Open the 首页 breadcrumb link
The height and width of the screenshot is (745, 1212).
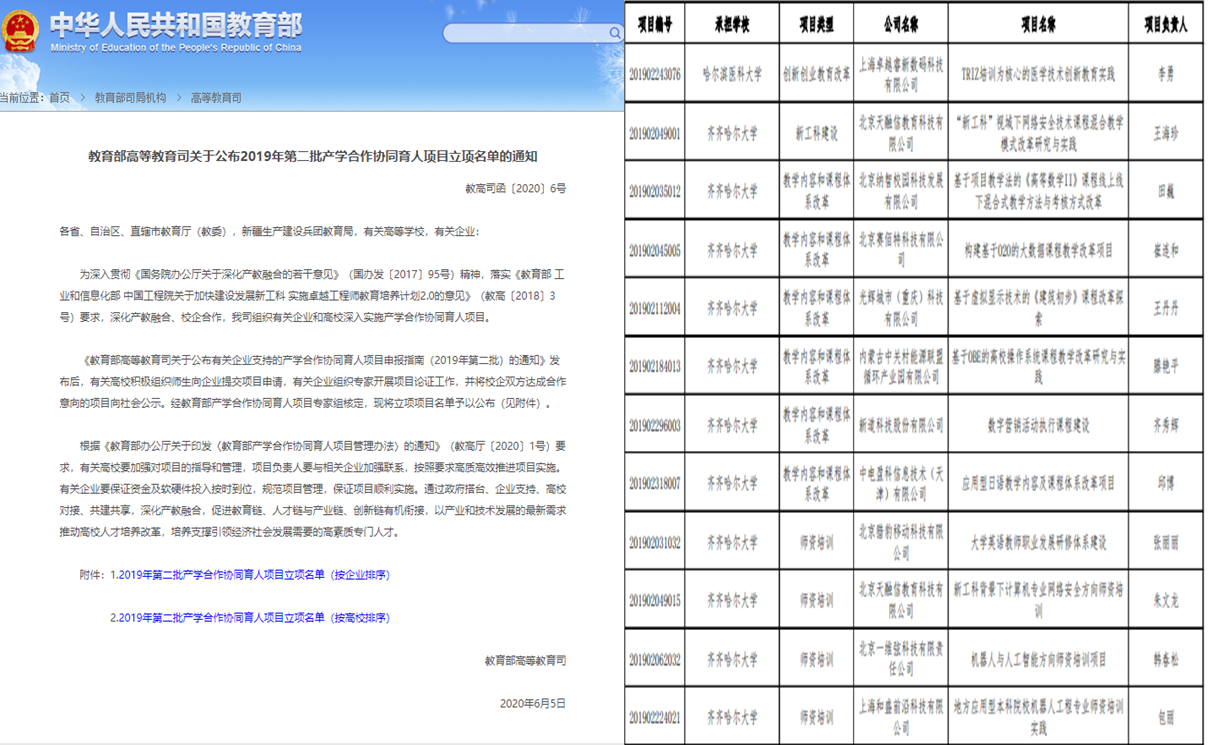click(59, 98)
